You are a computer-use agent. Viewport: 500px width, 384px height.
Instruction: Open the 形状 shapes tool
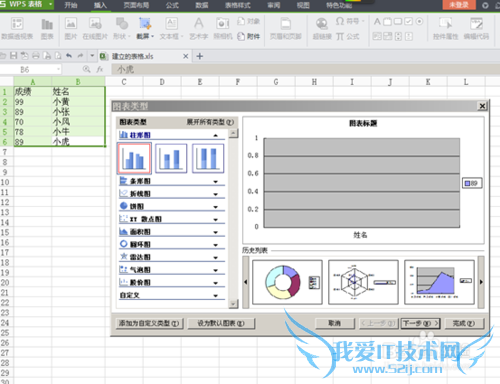pos(121,29)
